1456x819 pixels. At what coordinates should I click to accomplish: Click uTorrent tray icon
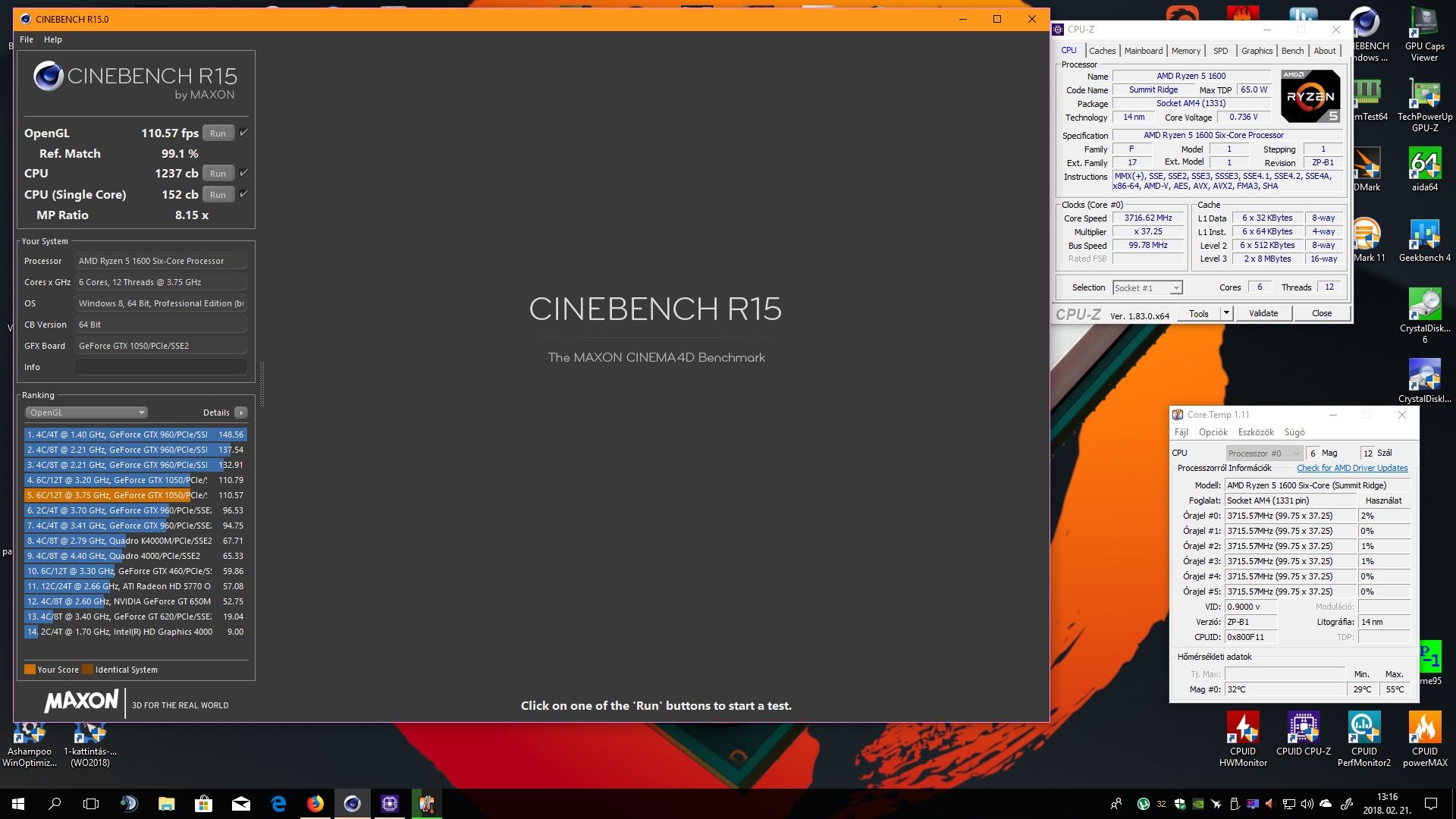tap(1143, 804)
